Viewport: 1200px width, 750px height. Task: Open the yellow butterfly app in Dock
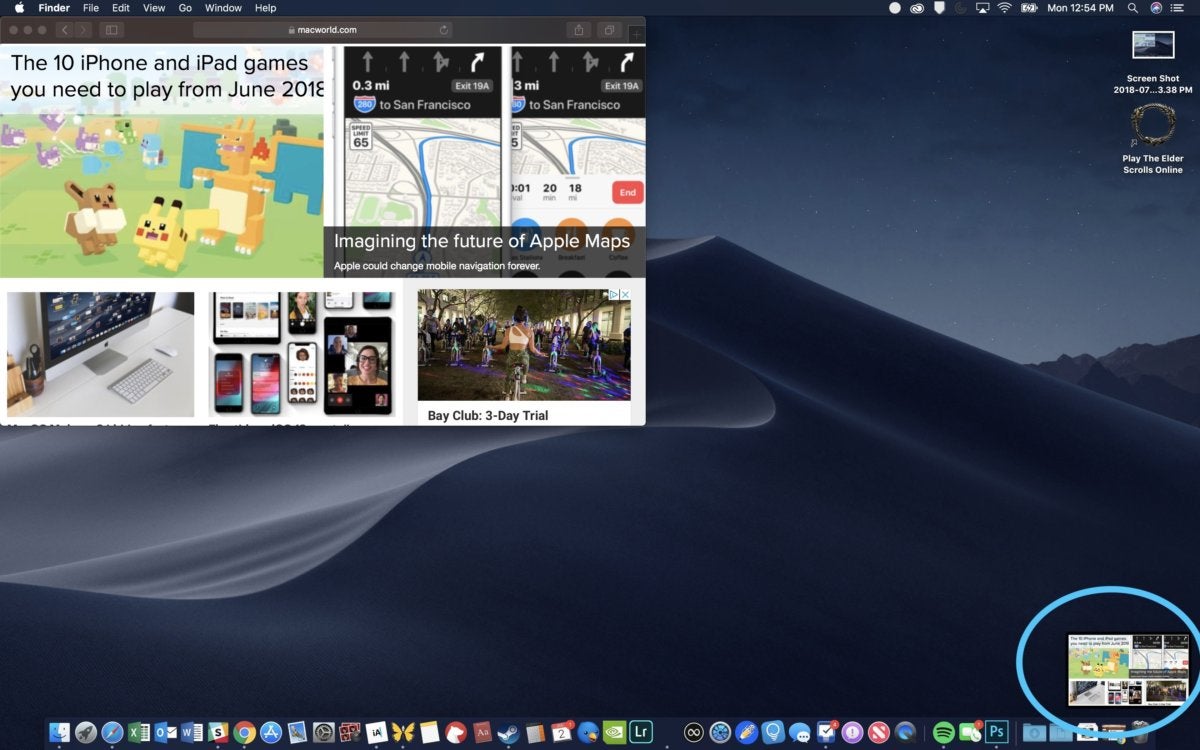coord(403,733)
